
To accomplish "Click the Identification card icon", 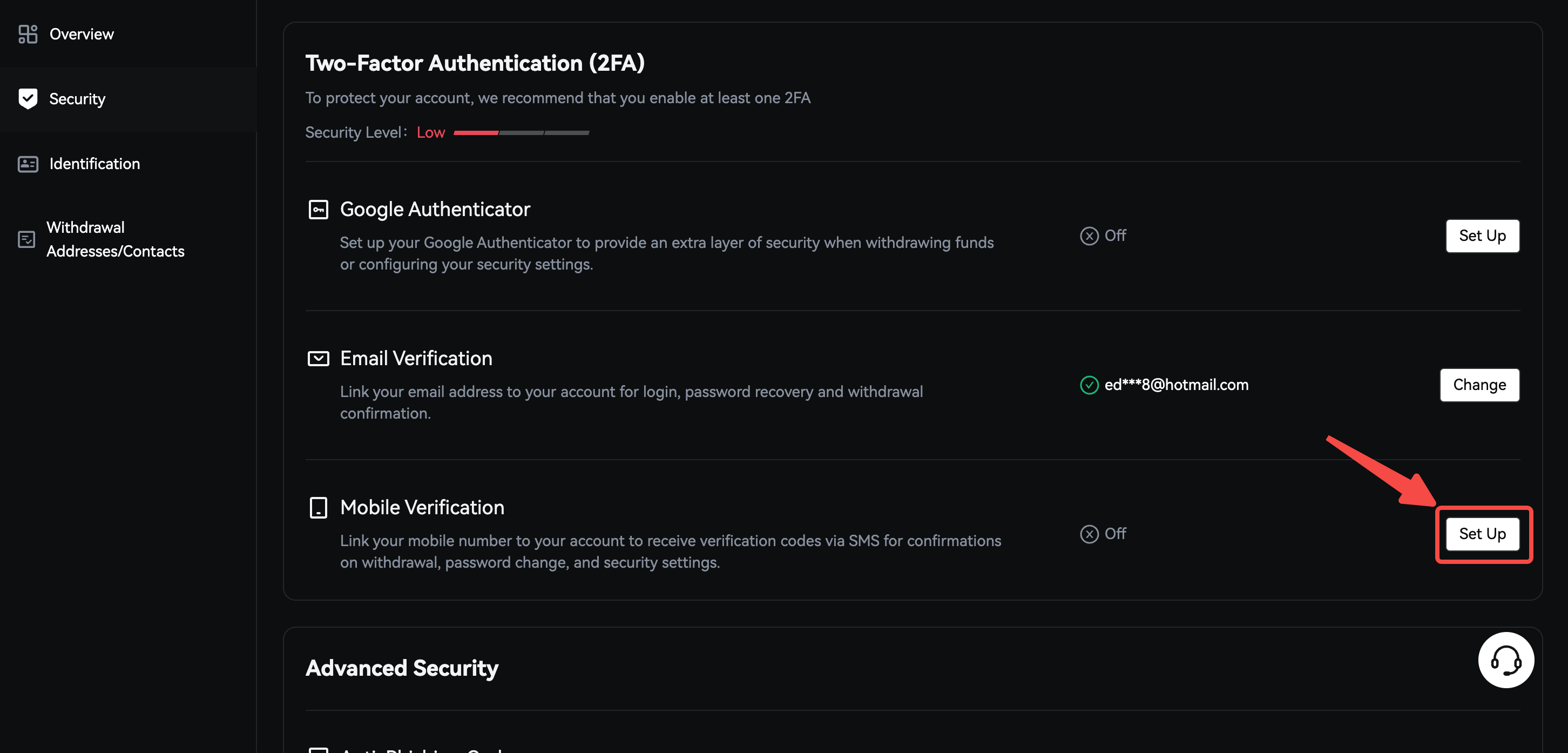I will (28, 164).
